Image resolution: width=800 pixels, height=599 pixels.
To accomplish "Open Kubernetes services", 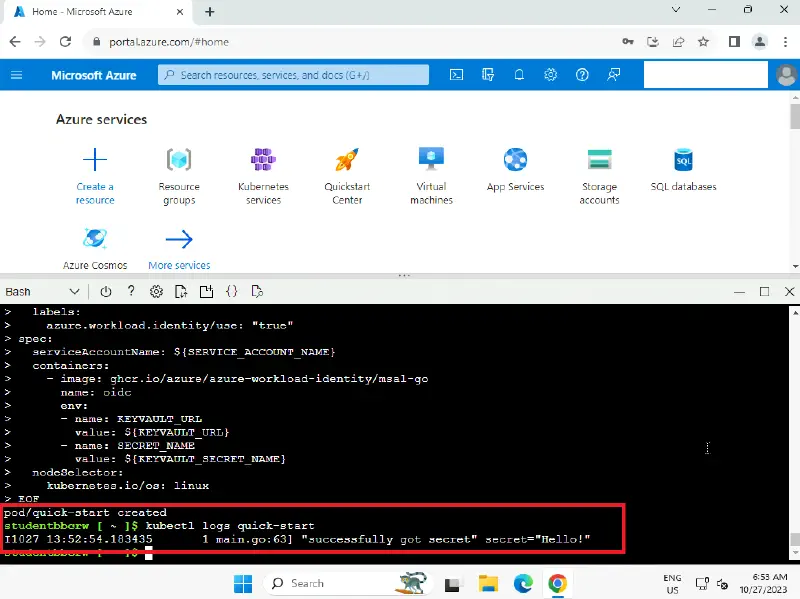I will 263,176.
